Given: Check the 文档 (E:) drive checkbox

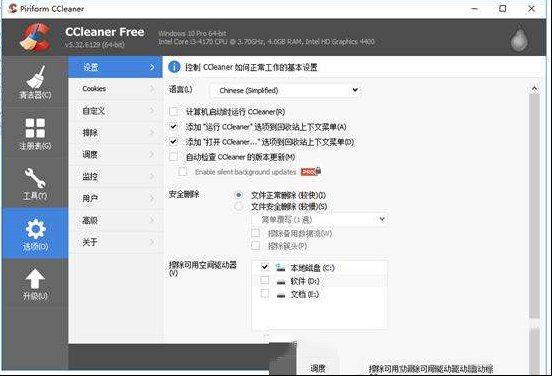Looking at the screenshot, I should click(x=264, y=294).
